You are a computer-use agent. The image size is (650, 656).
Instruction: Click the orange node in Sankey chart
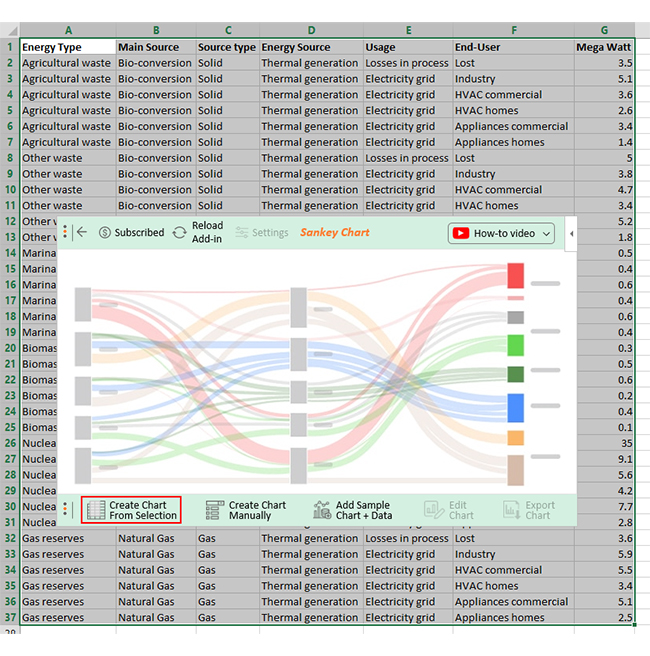pos(516,438)
